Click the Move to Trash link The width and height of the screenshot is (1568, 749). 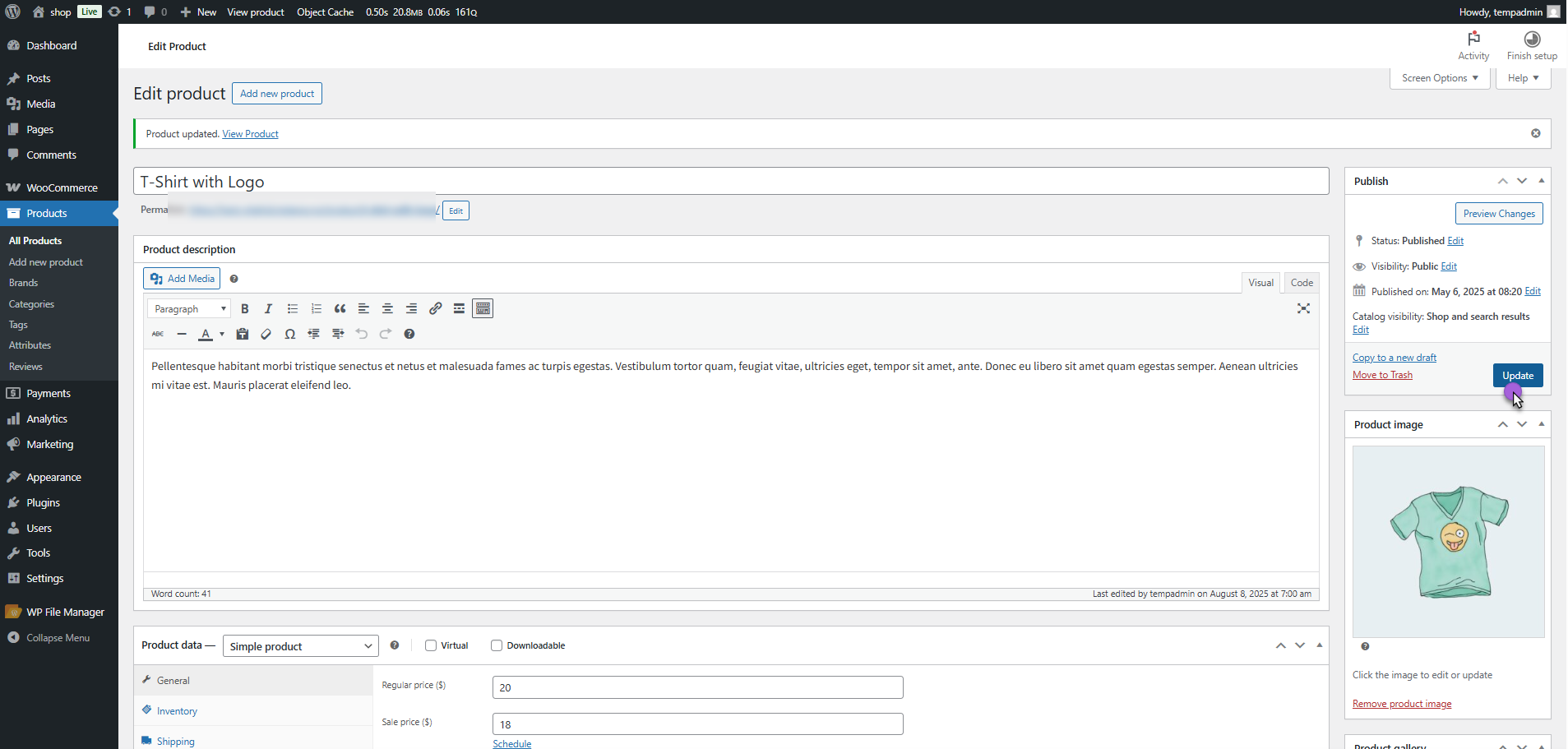click(x=1382, y=375)
